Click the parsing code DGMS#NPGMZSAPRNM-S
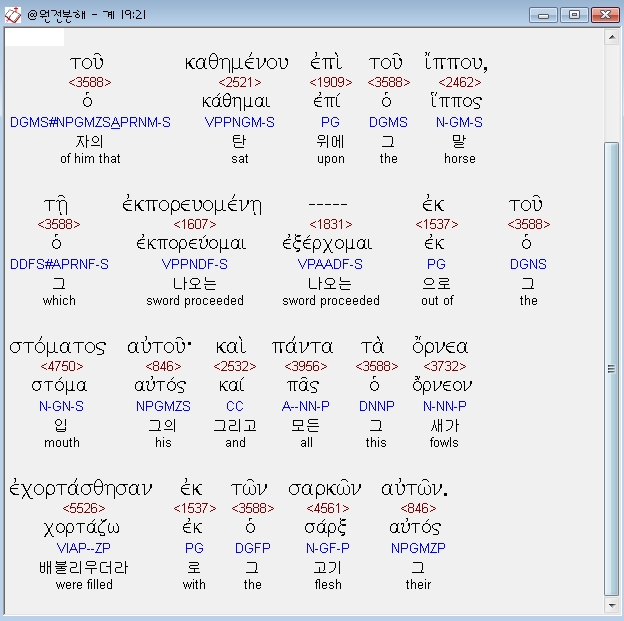Screen dimensions: 624x621 [x=90, y=122]
